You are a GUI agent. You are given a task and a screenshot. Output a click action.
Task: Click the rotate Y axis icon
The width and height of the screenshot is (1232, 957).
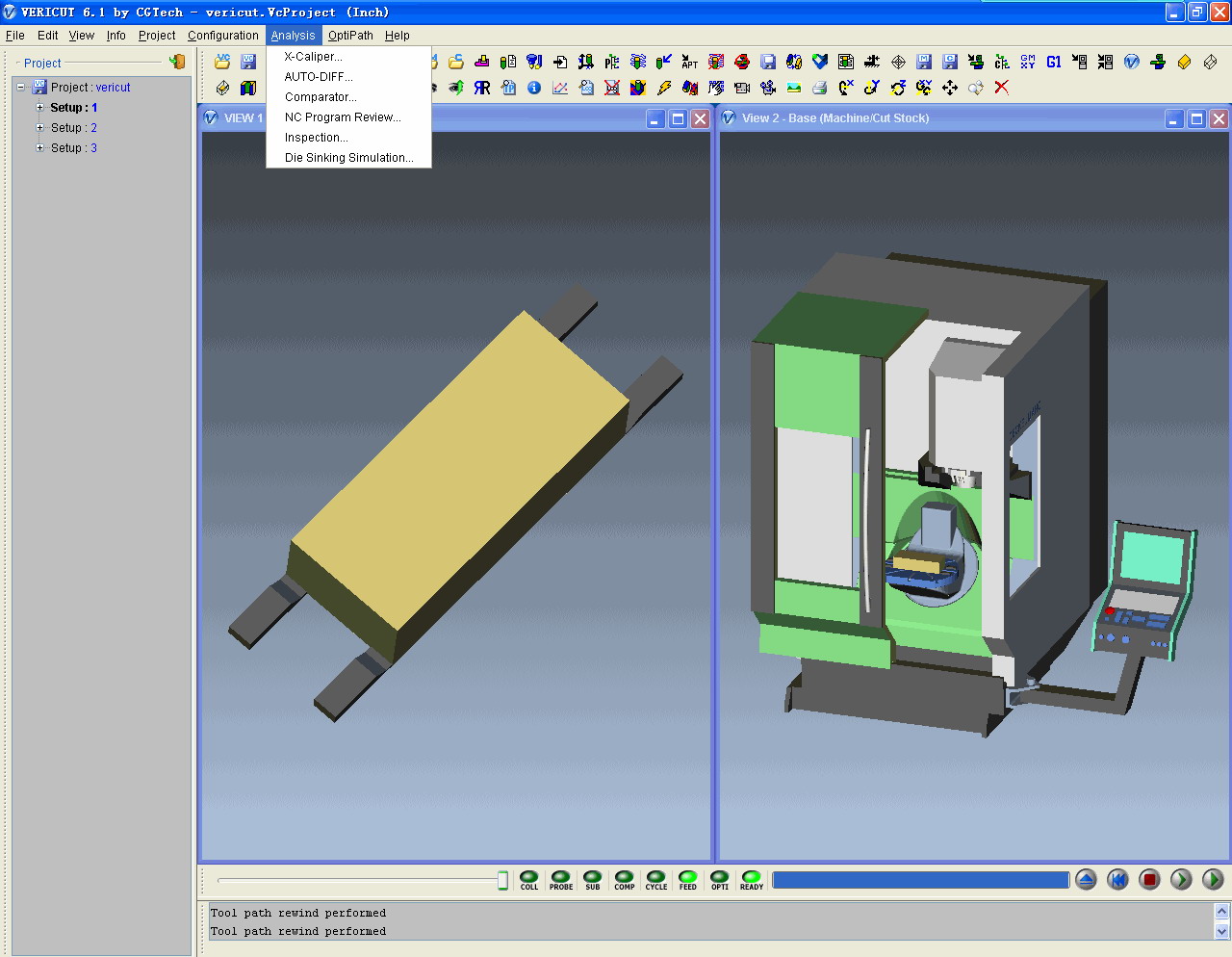(x=872, y=88)
